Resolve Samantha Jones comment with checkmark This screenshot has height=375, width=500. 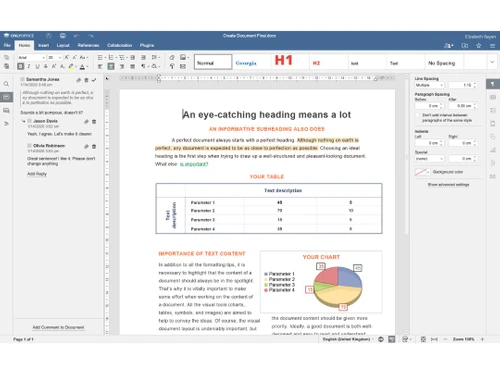tap(94, 80)
